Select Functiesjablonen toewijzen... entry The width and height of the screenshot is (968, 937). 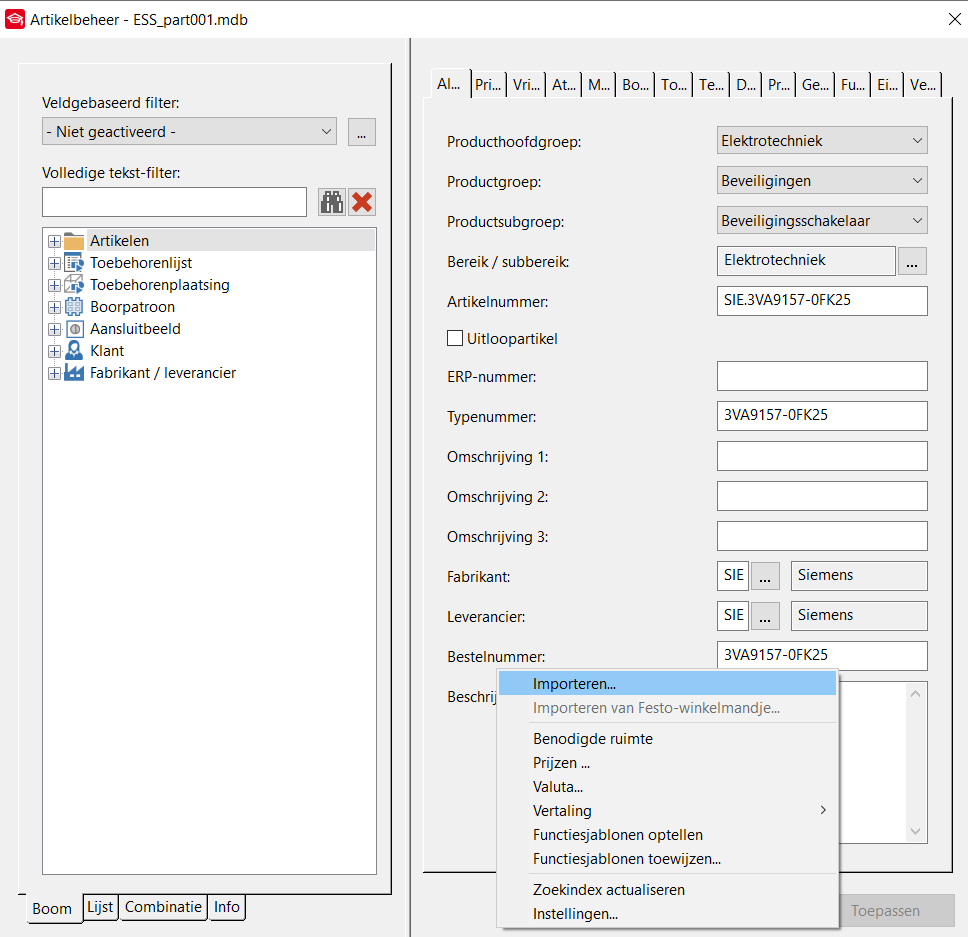tap(667, 859)
